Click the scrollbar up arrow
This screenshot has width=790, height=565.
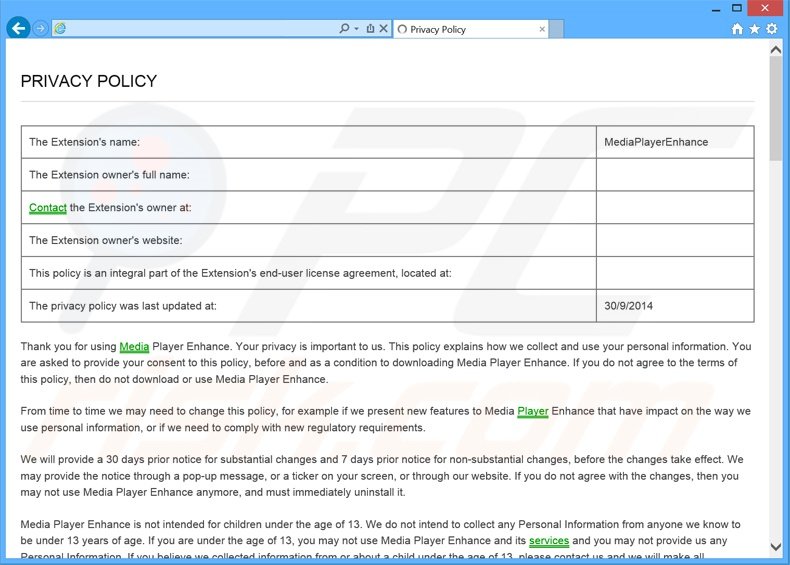tap(776, 50)
